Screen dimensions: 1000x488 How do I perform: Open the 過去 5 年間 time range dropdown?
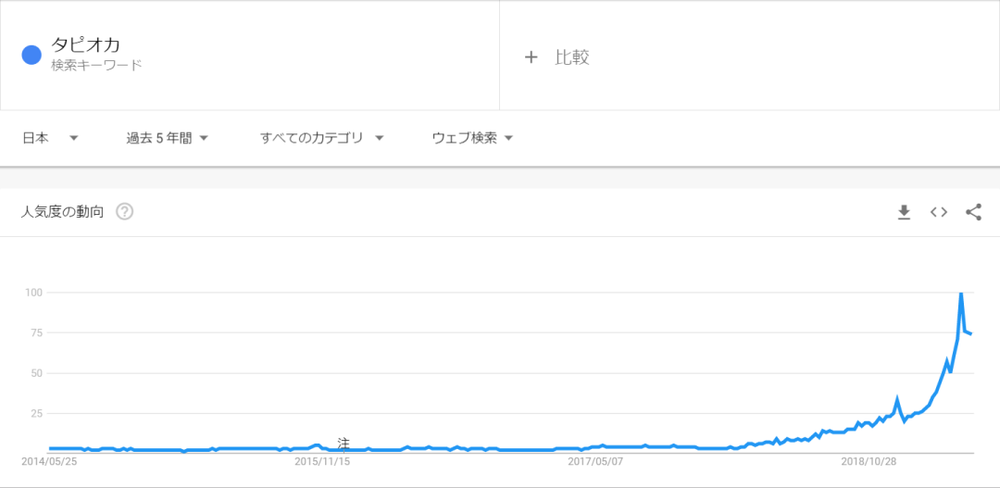168,138
